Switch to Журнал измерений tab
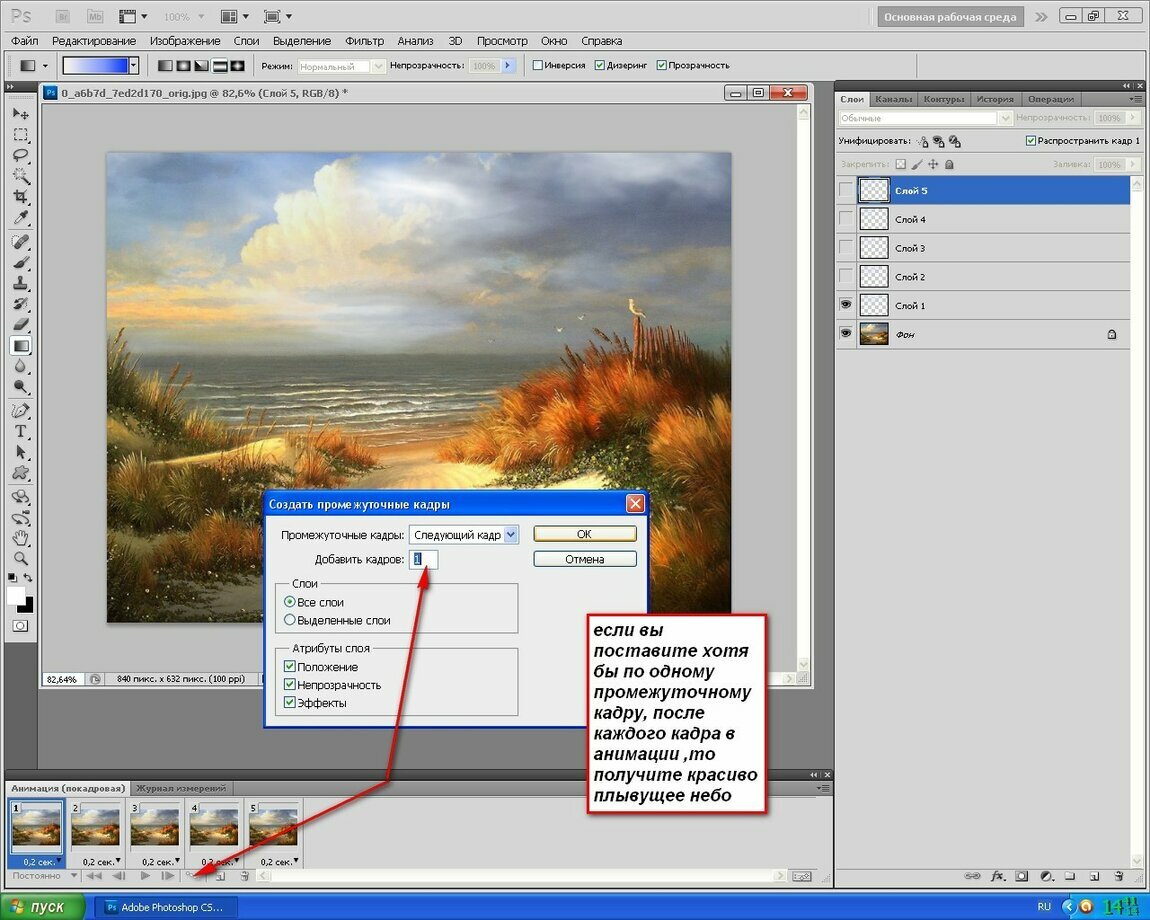Screen dimensions: 1150x920 point(180,788)
